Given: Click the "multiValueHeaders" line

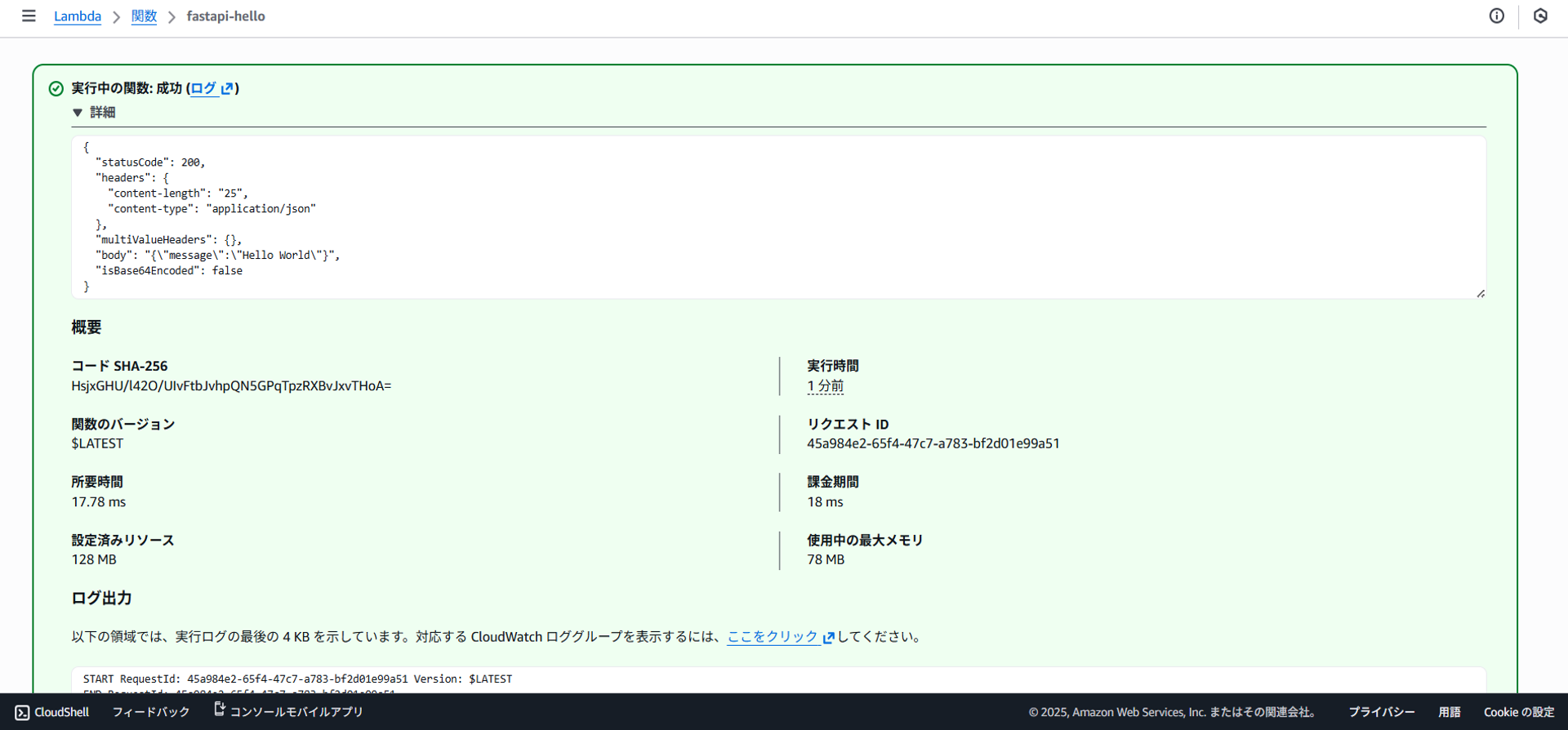Looking at the screenshot, I should [x=168, y=240].
